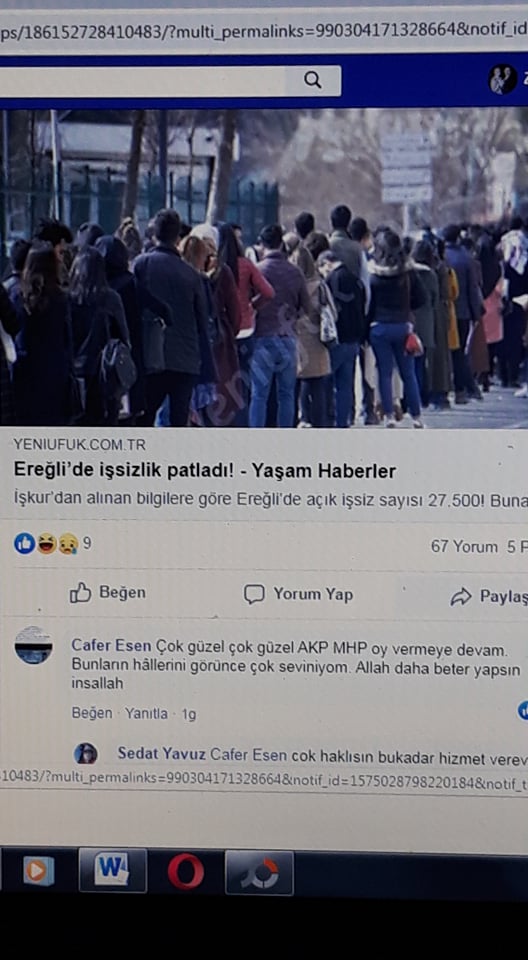Open Word from the taskbar
This screenshot has width=528, height=960.
click(113, 869)
